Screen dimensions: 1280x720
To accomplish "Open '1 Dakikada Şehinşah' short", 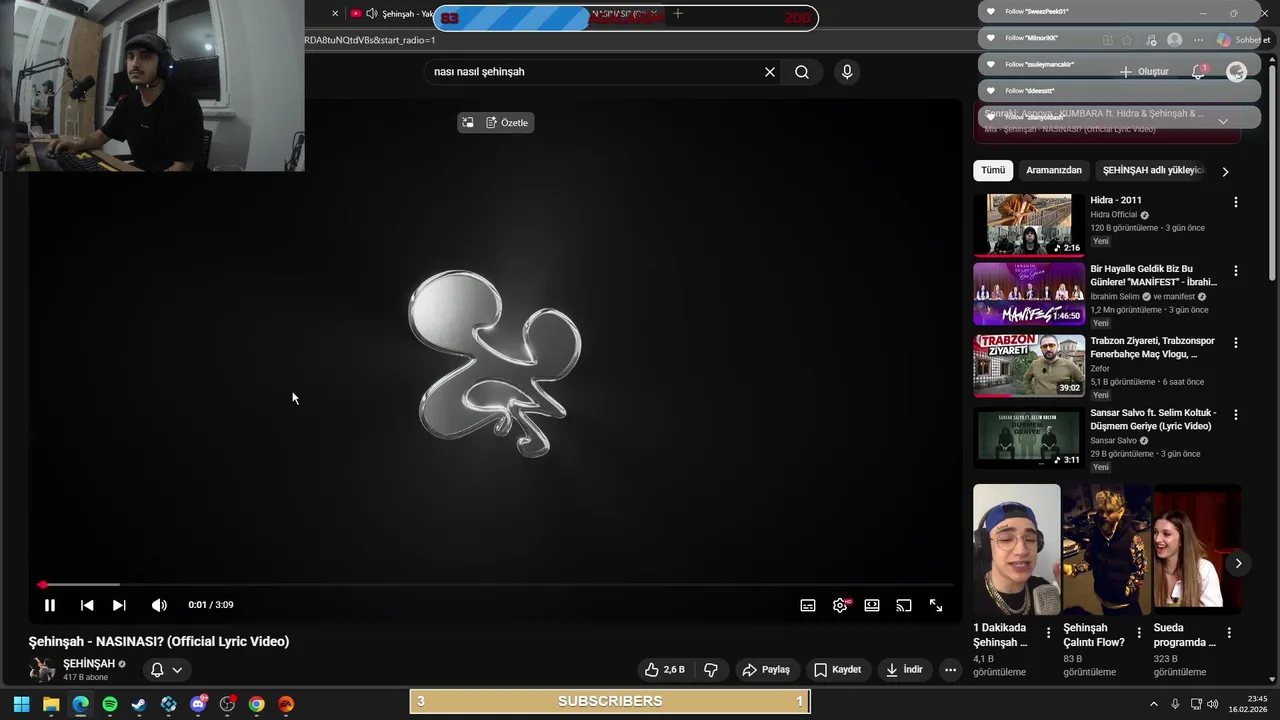I will coord(1016,550).
